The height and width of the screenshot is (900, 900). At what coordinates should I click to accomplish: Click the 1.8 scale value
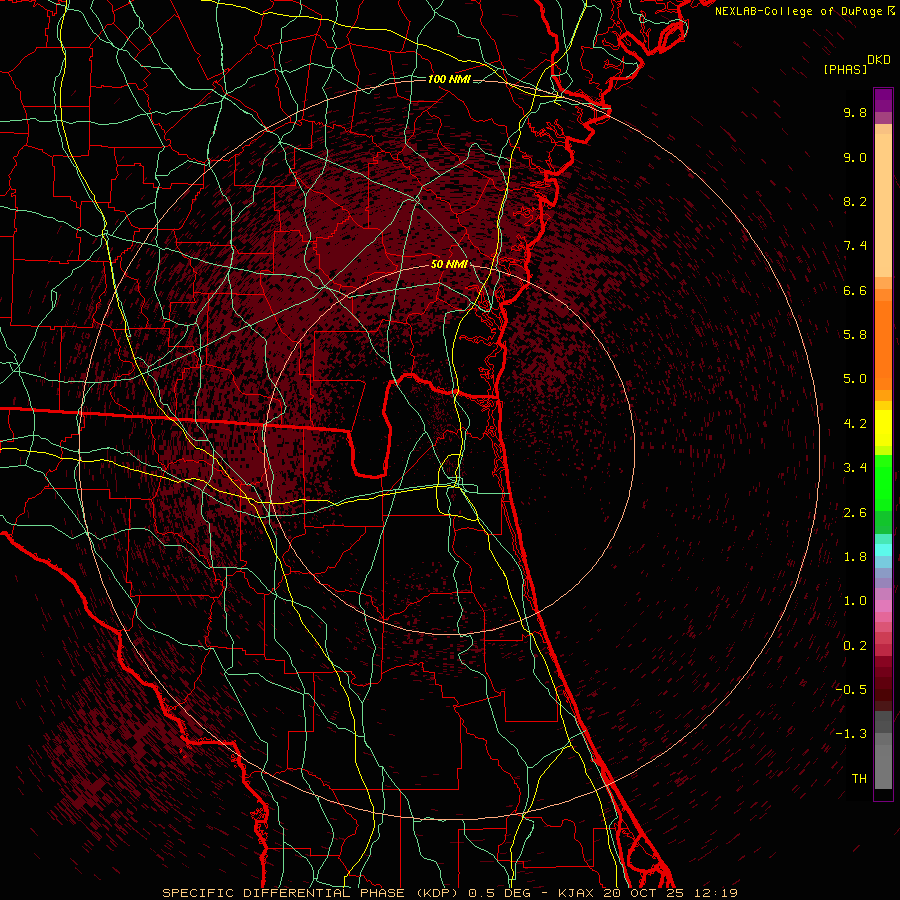pyautogui.click(x=855, y=557)
